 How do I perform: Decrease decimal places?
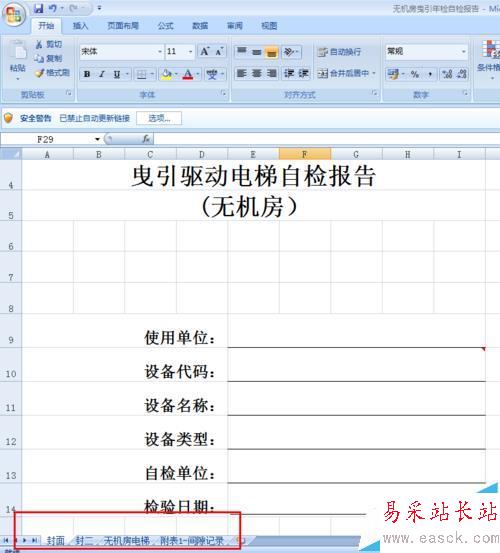click(x=462, y=74)
